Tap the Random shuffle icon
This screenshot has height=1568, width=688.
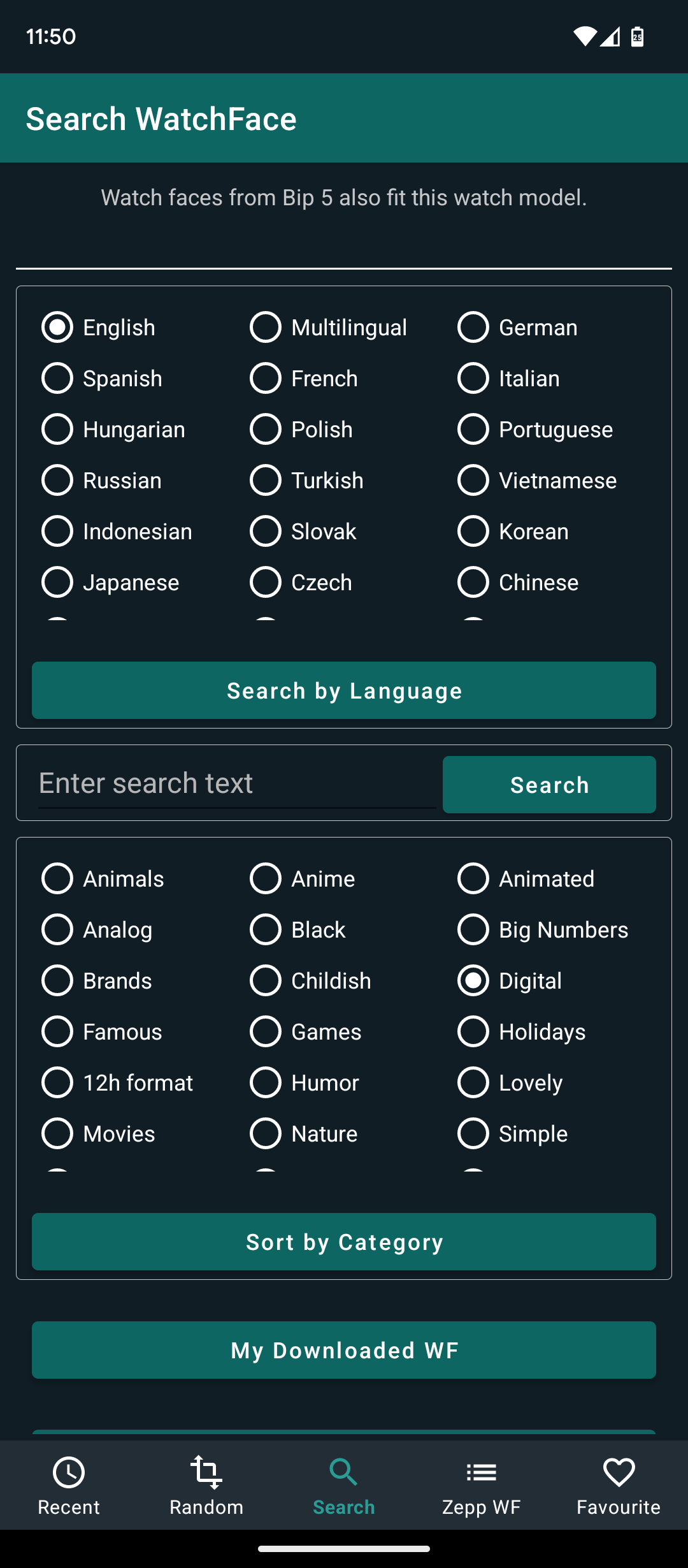click(x=206, y=1472)
